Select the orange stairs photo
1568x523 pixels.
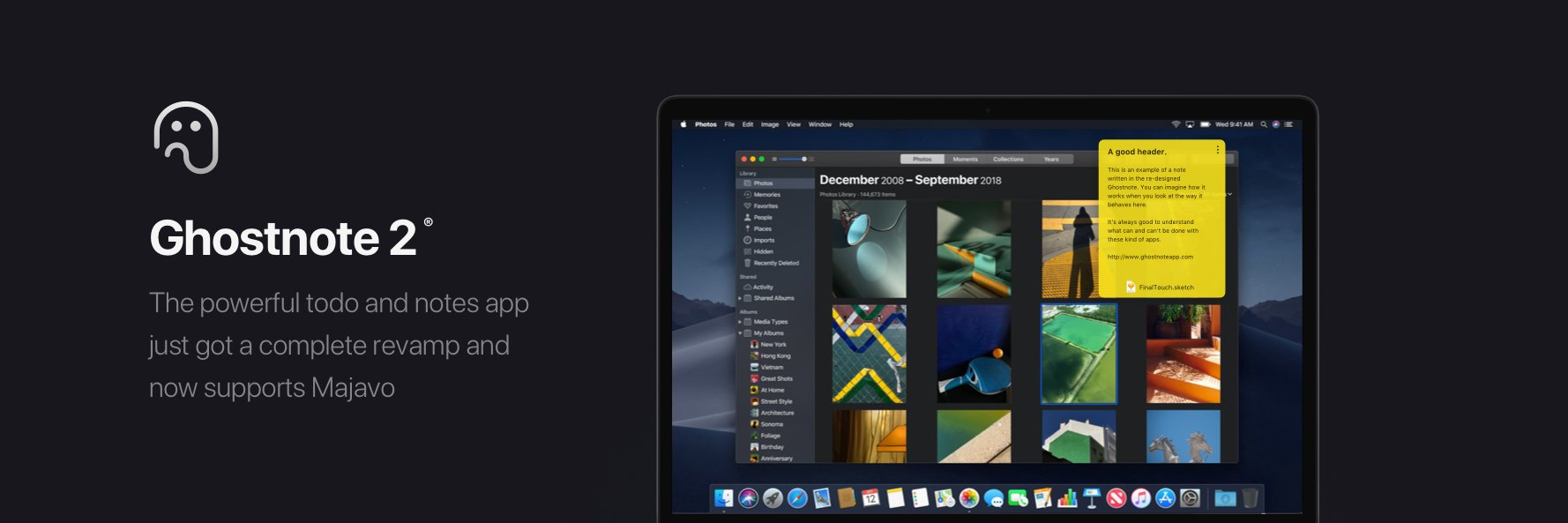[x=1183, y=354]
